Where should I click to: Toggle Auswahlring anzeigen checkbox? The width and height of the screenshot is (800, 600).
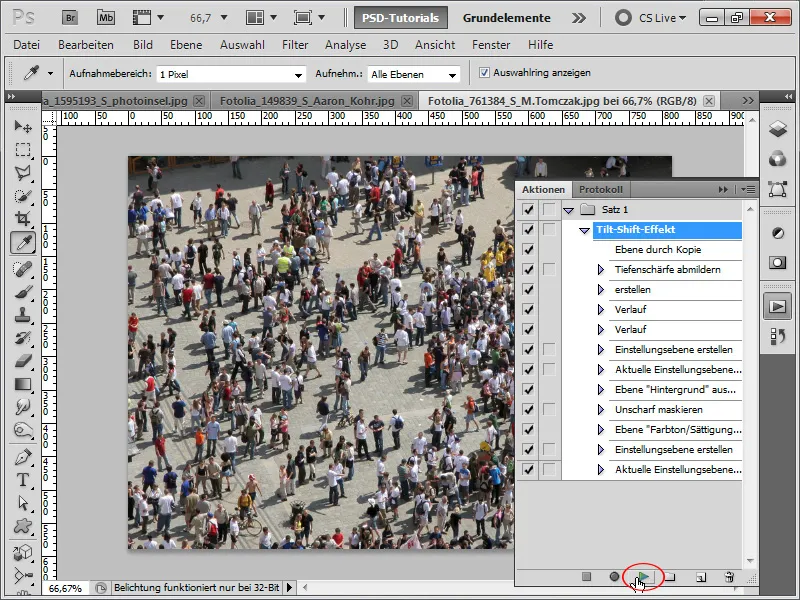[484, 72]
